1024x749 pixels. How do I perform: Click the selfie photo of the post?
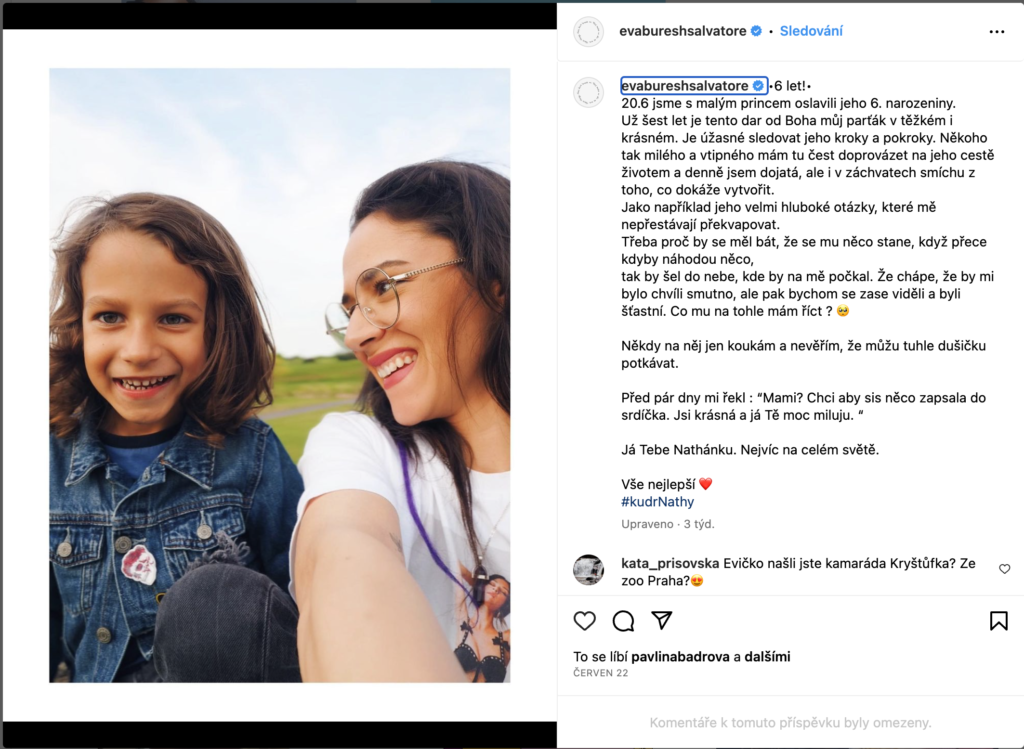coord(280,375)
